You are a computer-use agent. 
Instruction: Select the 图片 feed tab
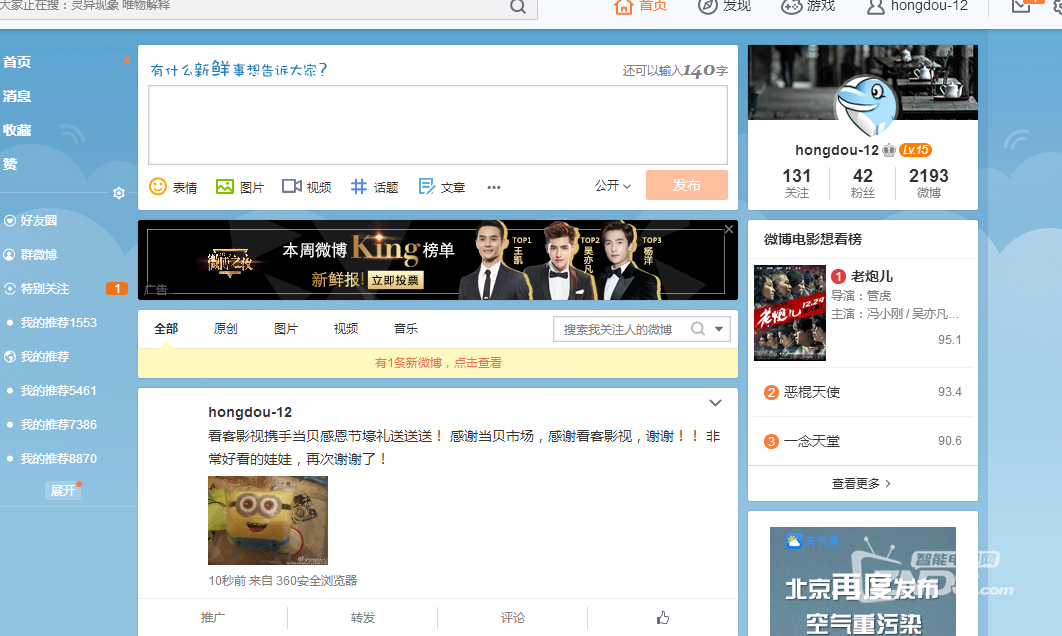(286, 329)
